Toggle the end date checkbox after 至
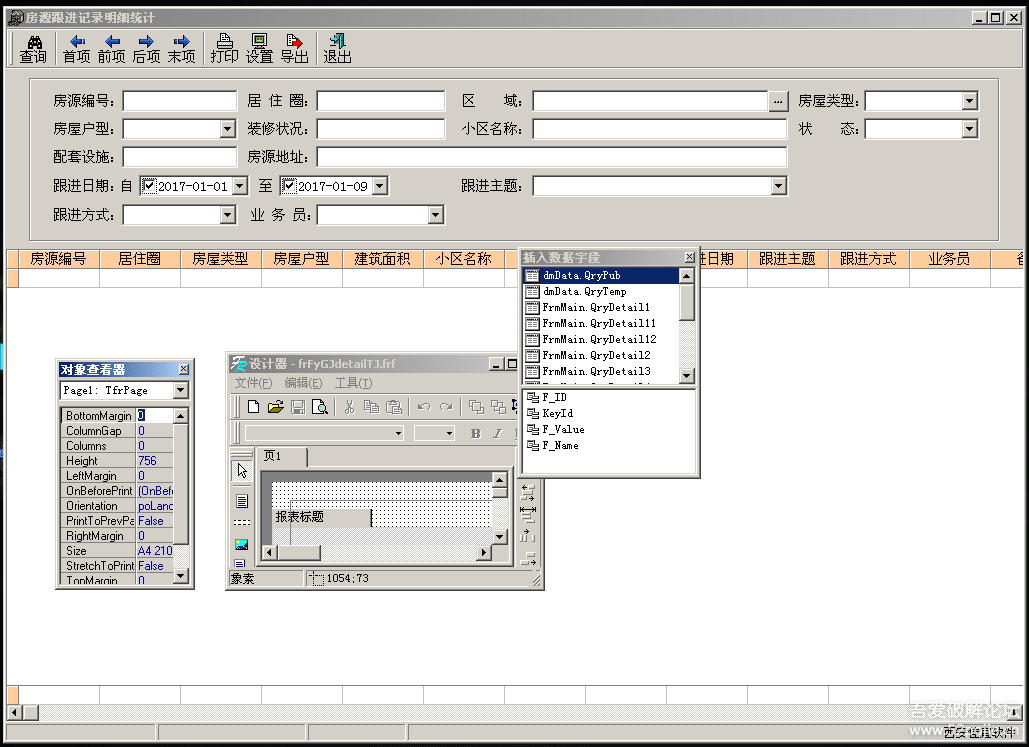Viewport: 1029px width, 747px height. pyautogui.click(x=289, y=186)
